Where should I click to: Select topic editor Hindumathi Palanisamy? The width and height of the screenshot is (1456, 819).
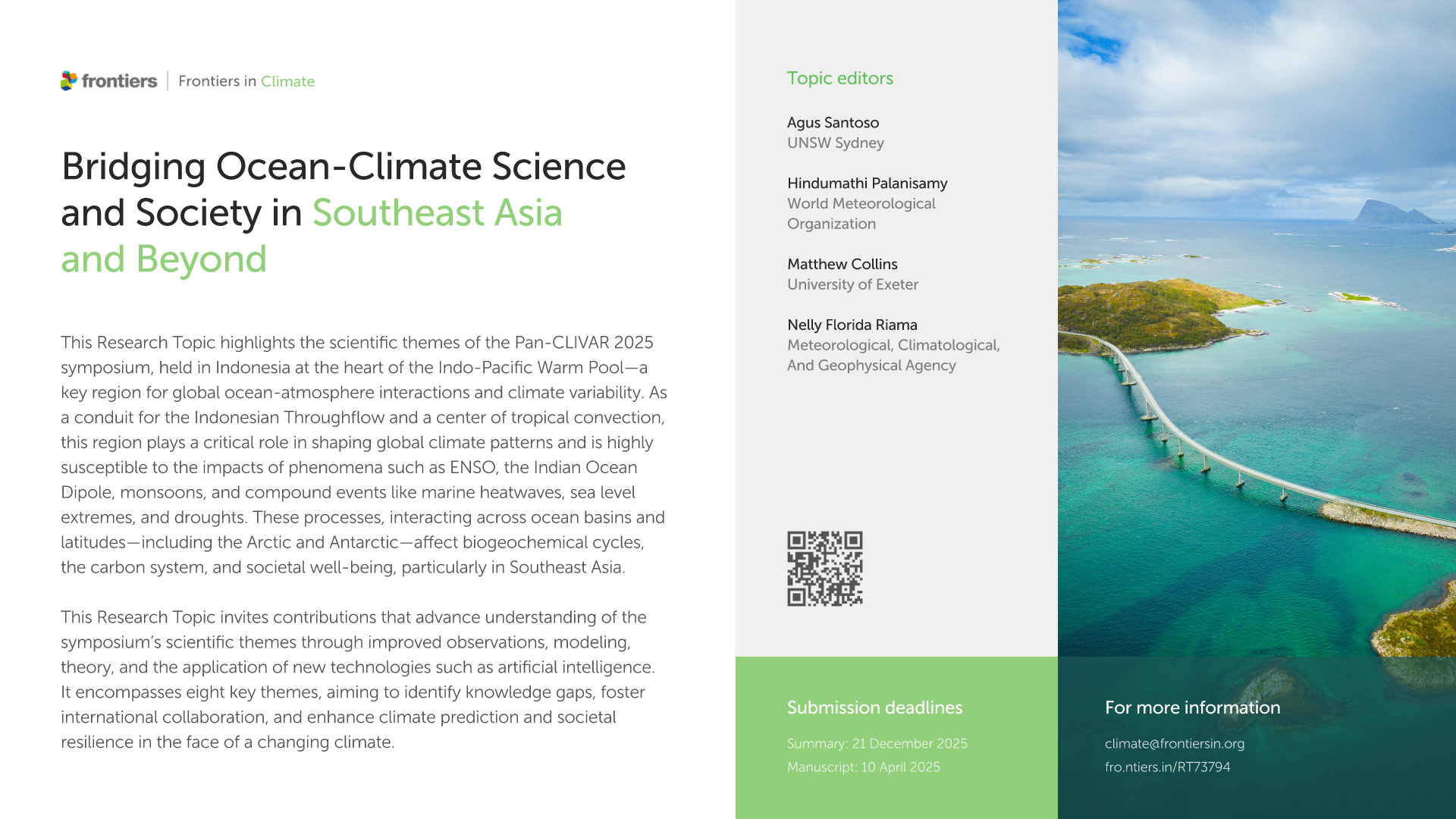pos(867,183)
